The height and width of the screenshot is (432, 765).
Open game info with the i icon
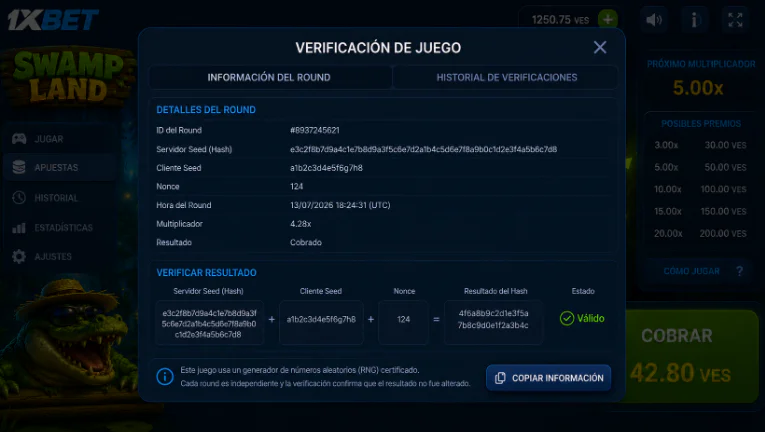[x=694, y=20]
